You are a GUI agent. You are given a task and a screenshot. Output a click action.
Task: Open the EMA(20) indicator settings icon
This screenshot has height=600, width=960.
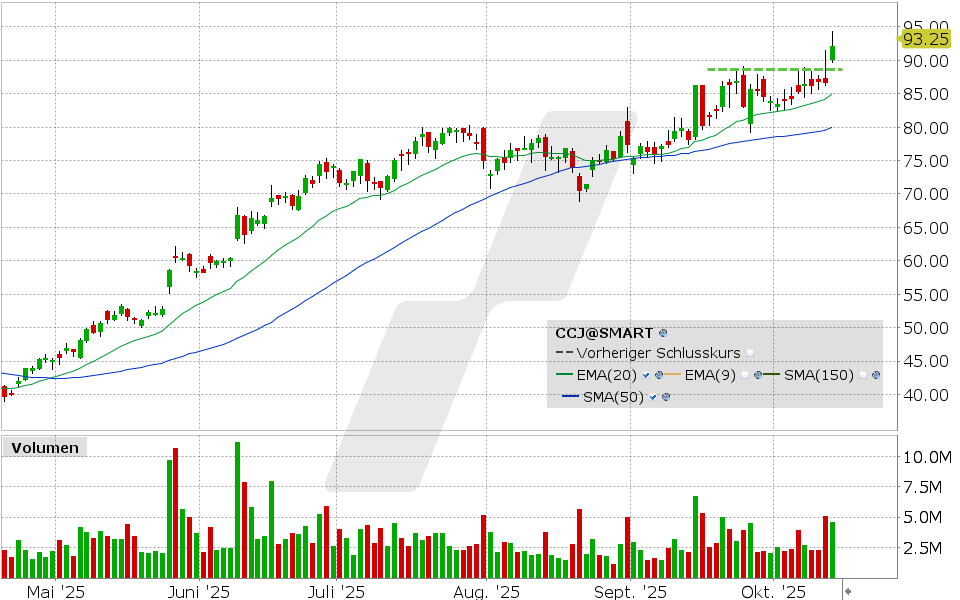coord(659,375)
